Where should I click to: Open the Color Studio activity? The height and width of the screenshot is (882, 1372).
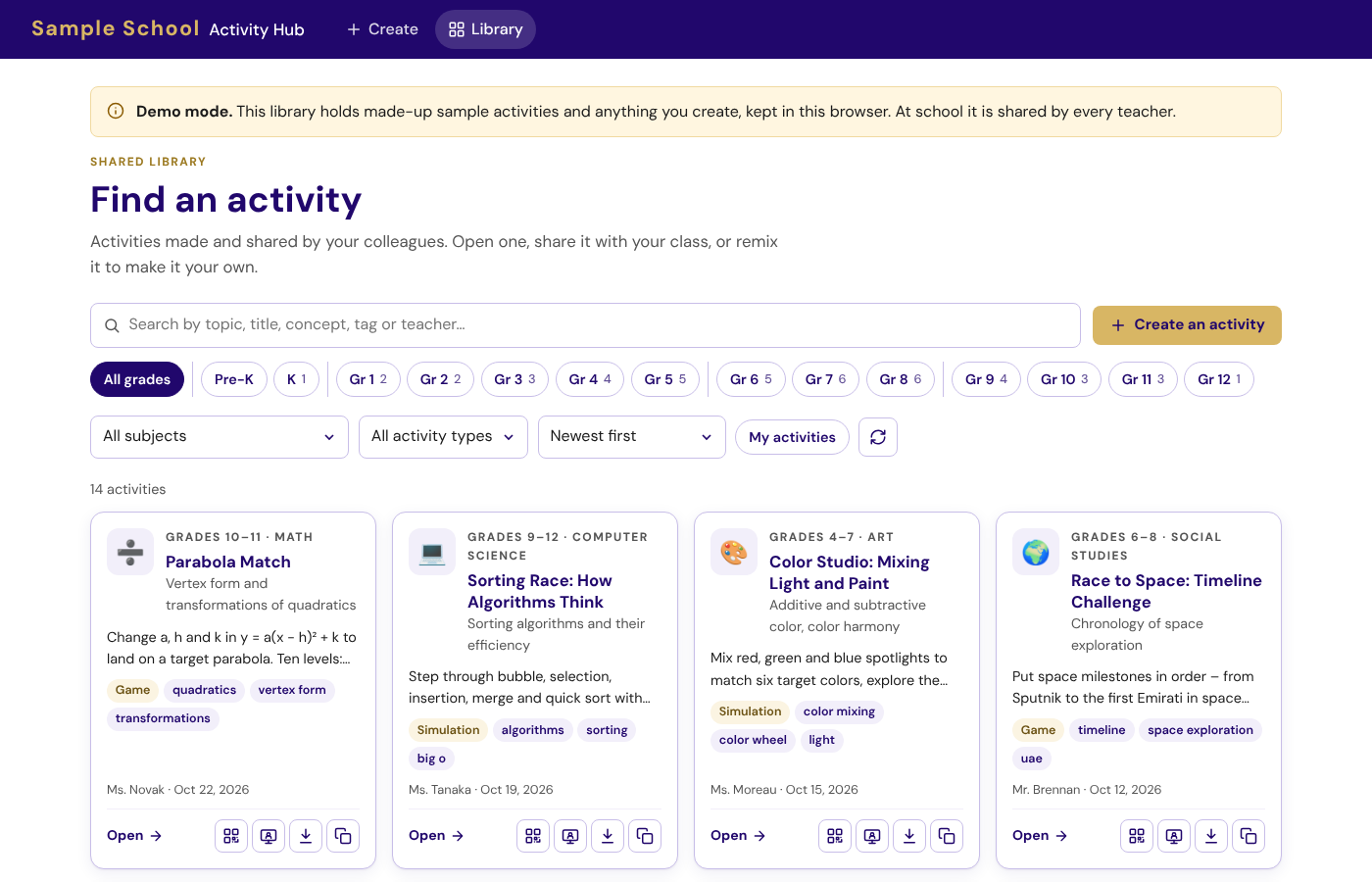point(738,836)
